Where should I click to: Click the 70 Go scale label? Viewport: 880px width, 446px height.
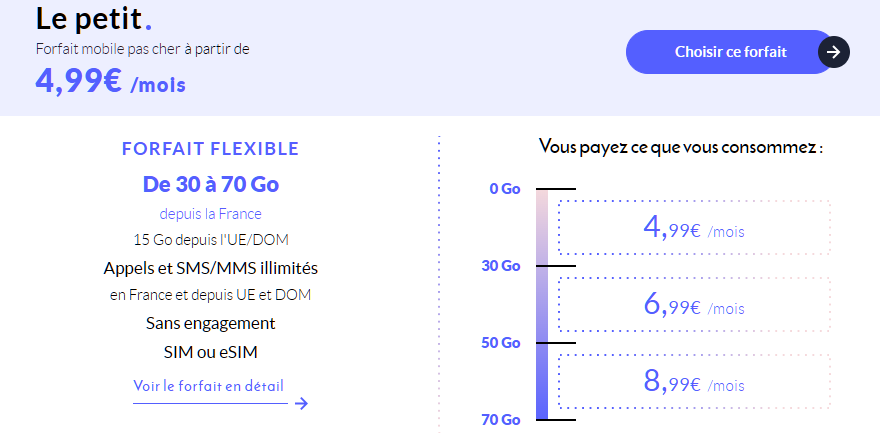click(x=502, y=419)
